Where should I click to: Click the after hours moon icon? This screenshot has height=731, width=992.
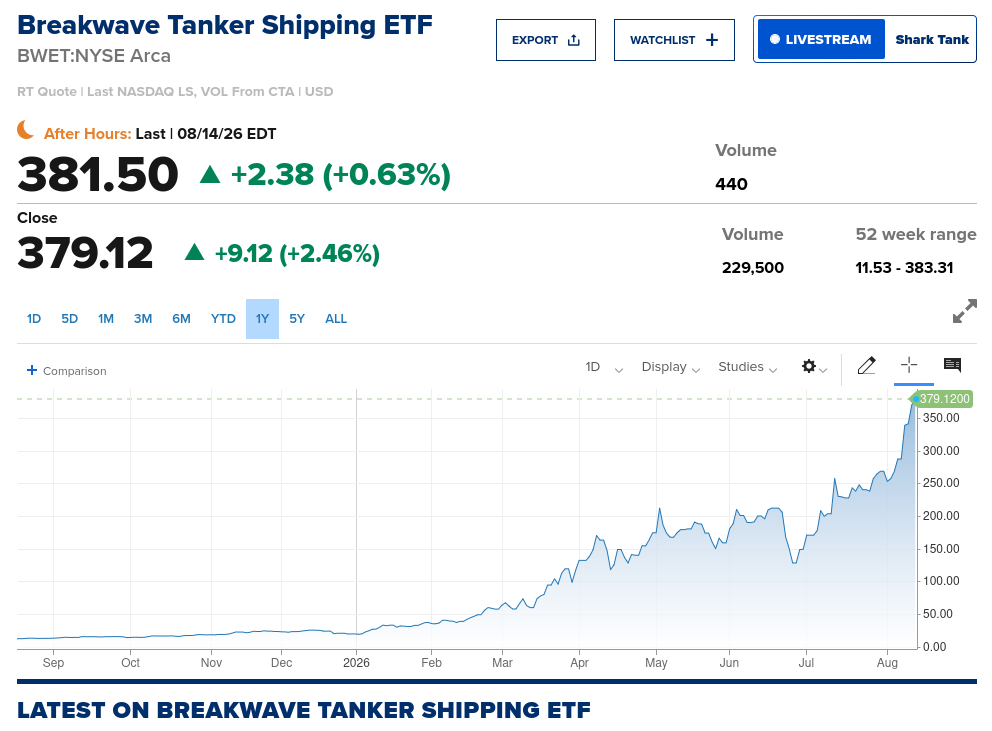coord(26,130)
